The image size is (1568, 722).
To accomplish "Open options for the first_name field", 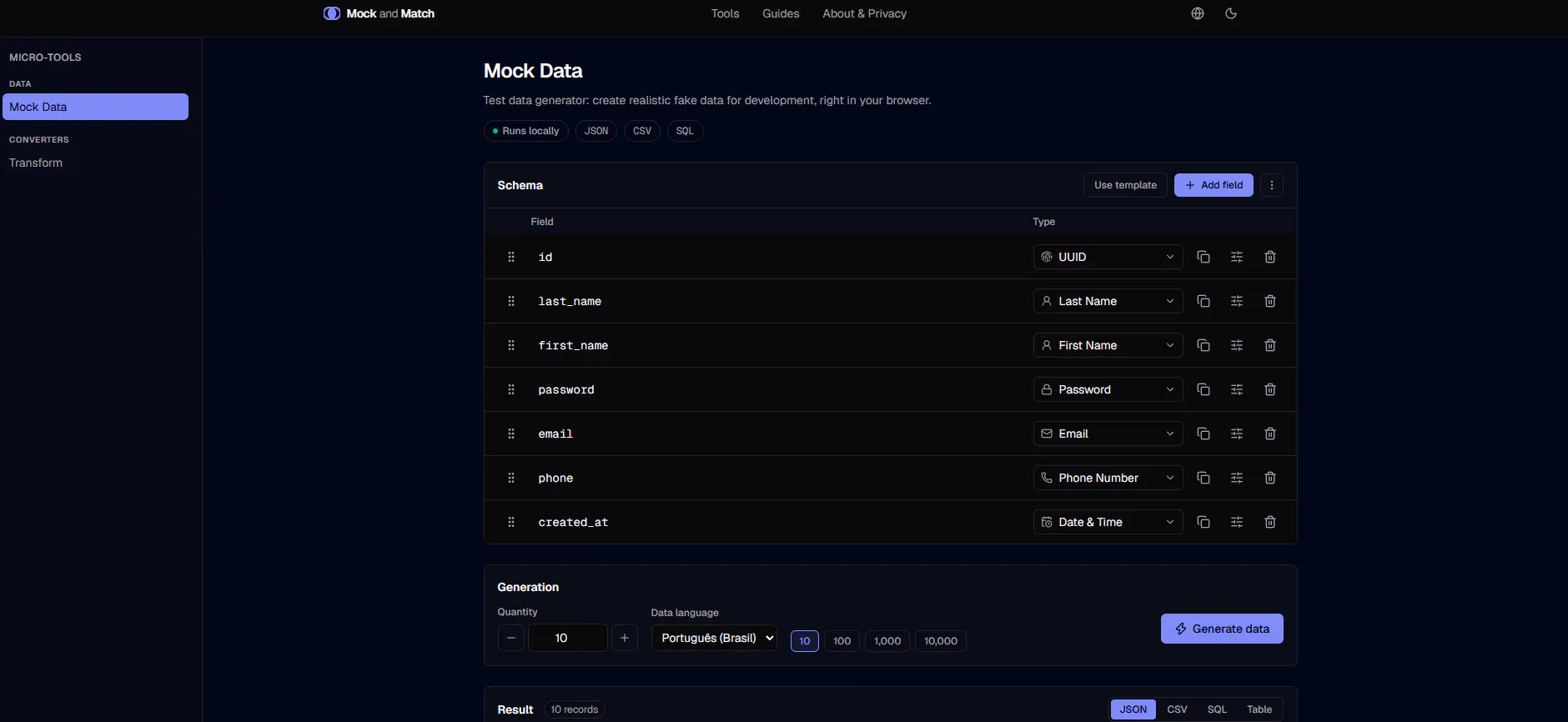I will coord(1236,345).
